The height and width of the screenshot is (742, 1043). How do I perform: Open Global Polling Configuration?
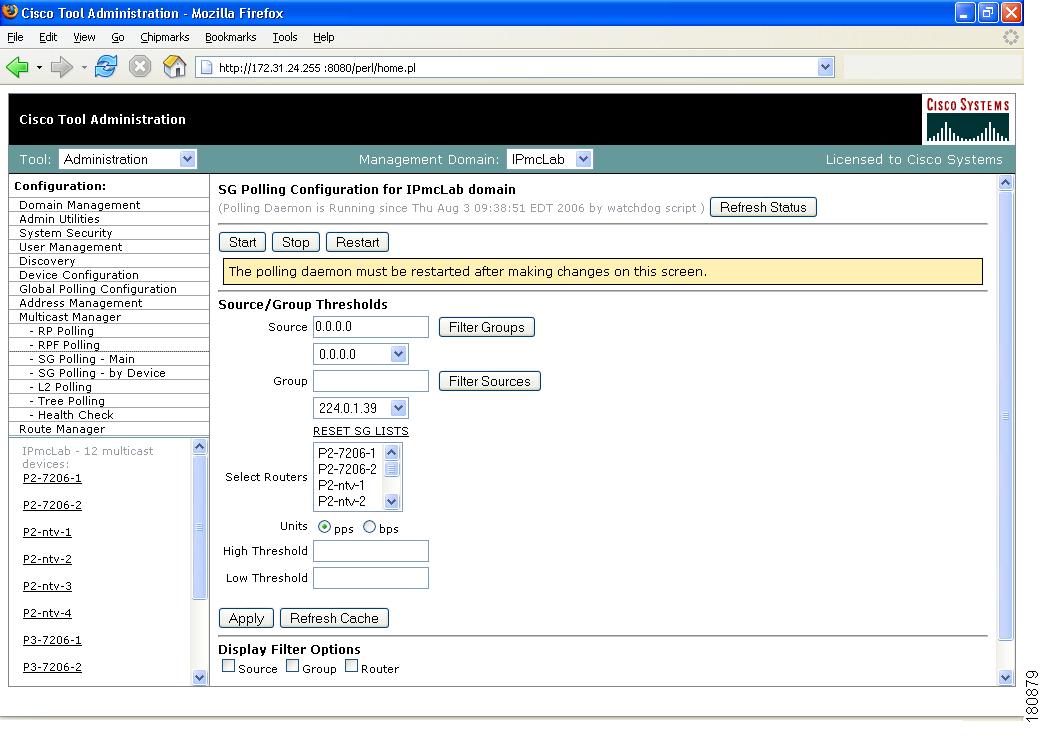pyautogui.click(x=98, y=289)
